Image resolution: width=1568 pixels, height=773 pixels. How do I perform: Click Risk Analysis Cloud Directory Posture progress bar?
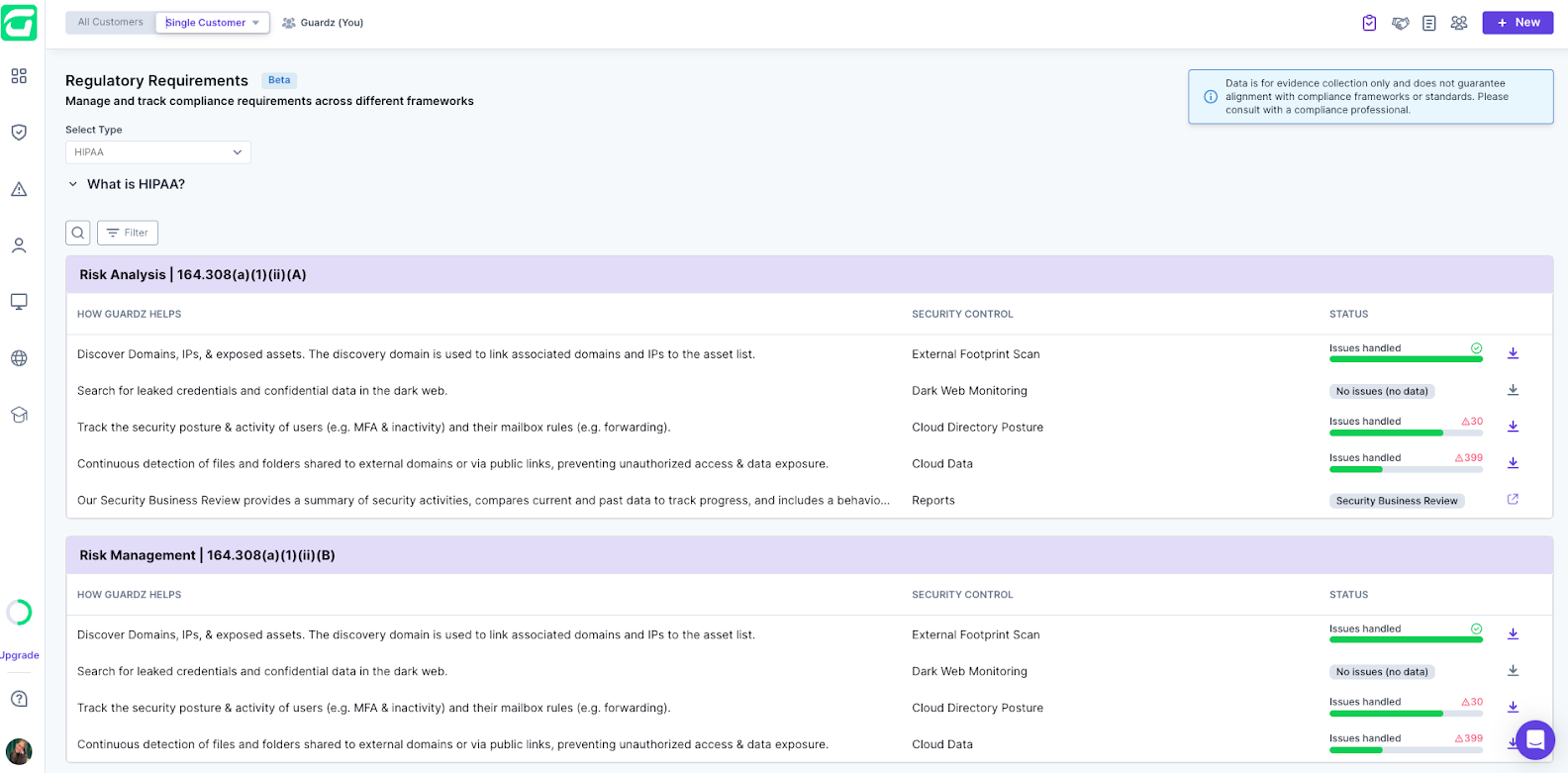(1406, 433)
